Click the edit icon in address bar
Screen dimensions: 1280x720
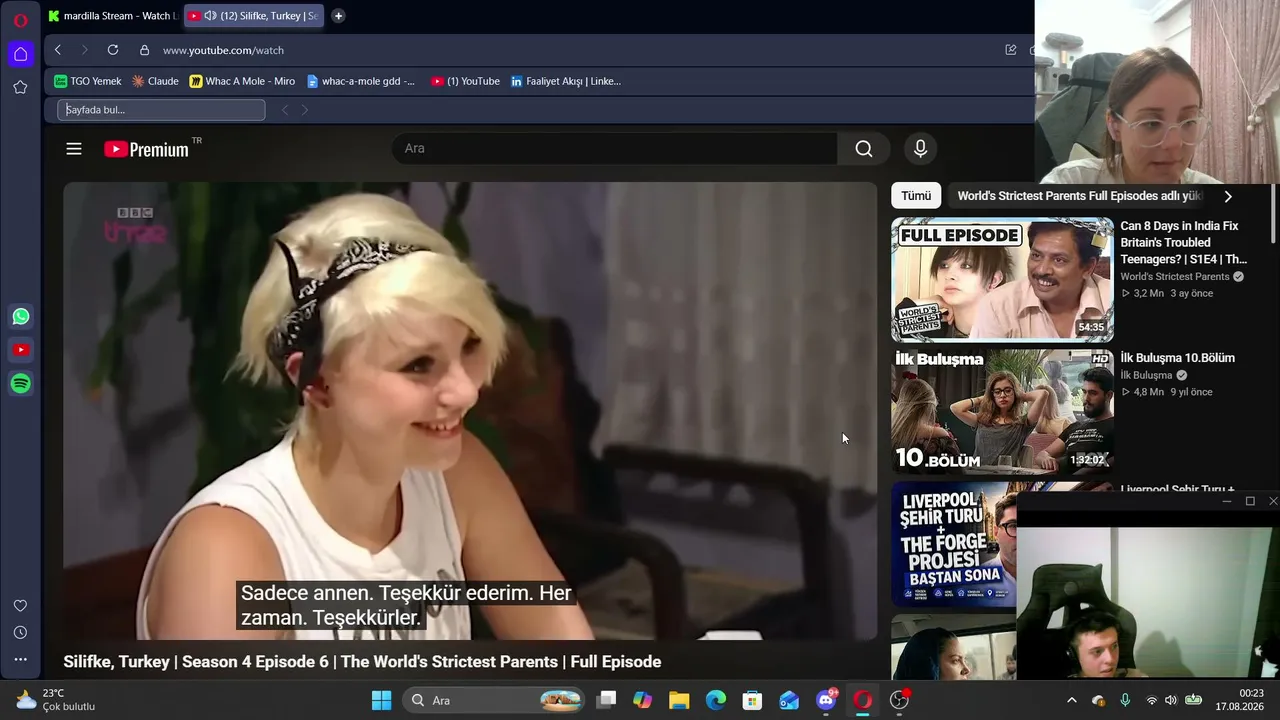[1011, 50]
